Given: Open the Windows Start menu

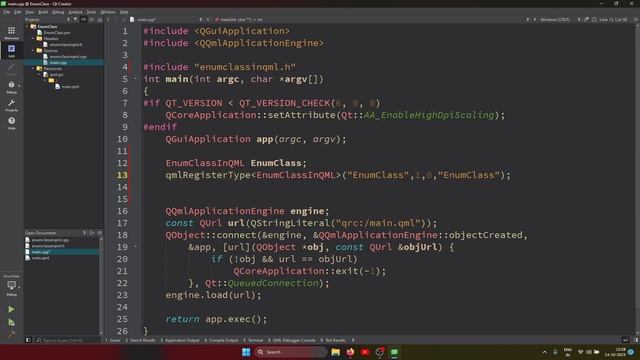Looking at the screenshot, I should coord(246,352).
